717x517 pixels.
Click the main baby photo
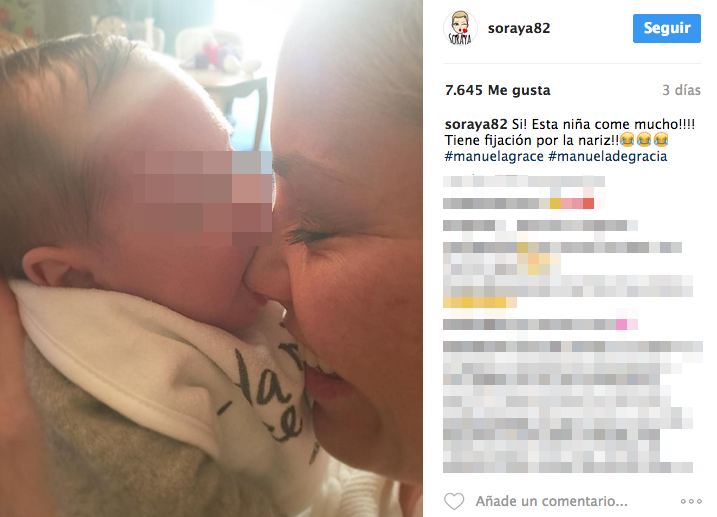coord(211,258)
